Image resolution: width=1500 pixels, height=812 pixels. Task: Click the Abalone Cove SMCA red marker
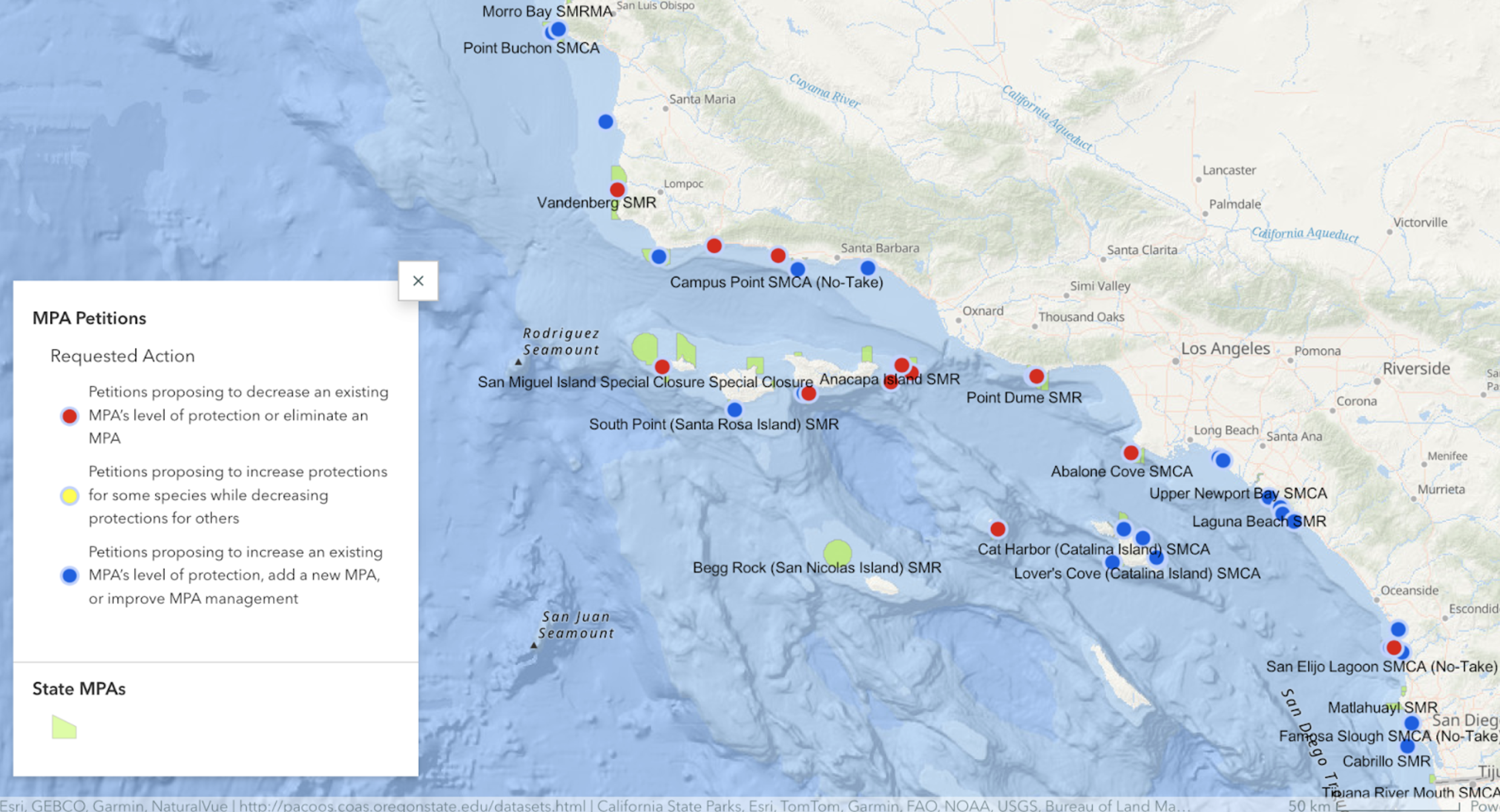click(x=1130, y=451)
